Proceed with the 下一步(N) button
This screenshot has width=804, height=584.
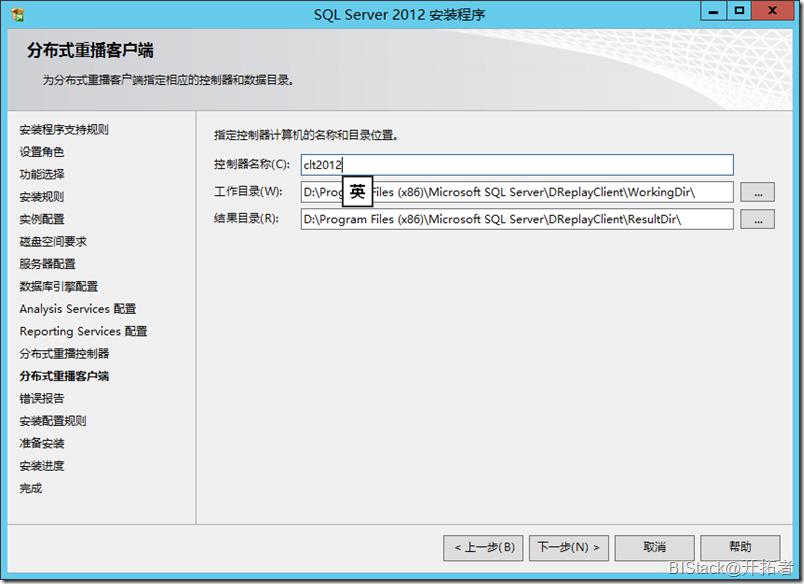coord(569,548)
